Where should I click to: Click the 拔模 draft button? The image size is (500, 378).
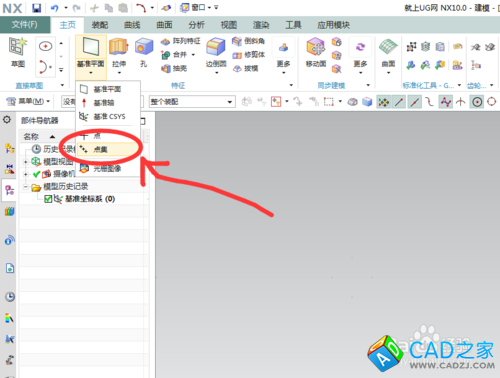245,68
